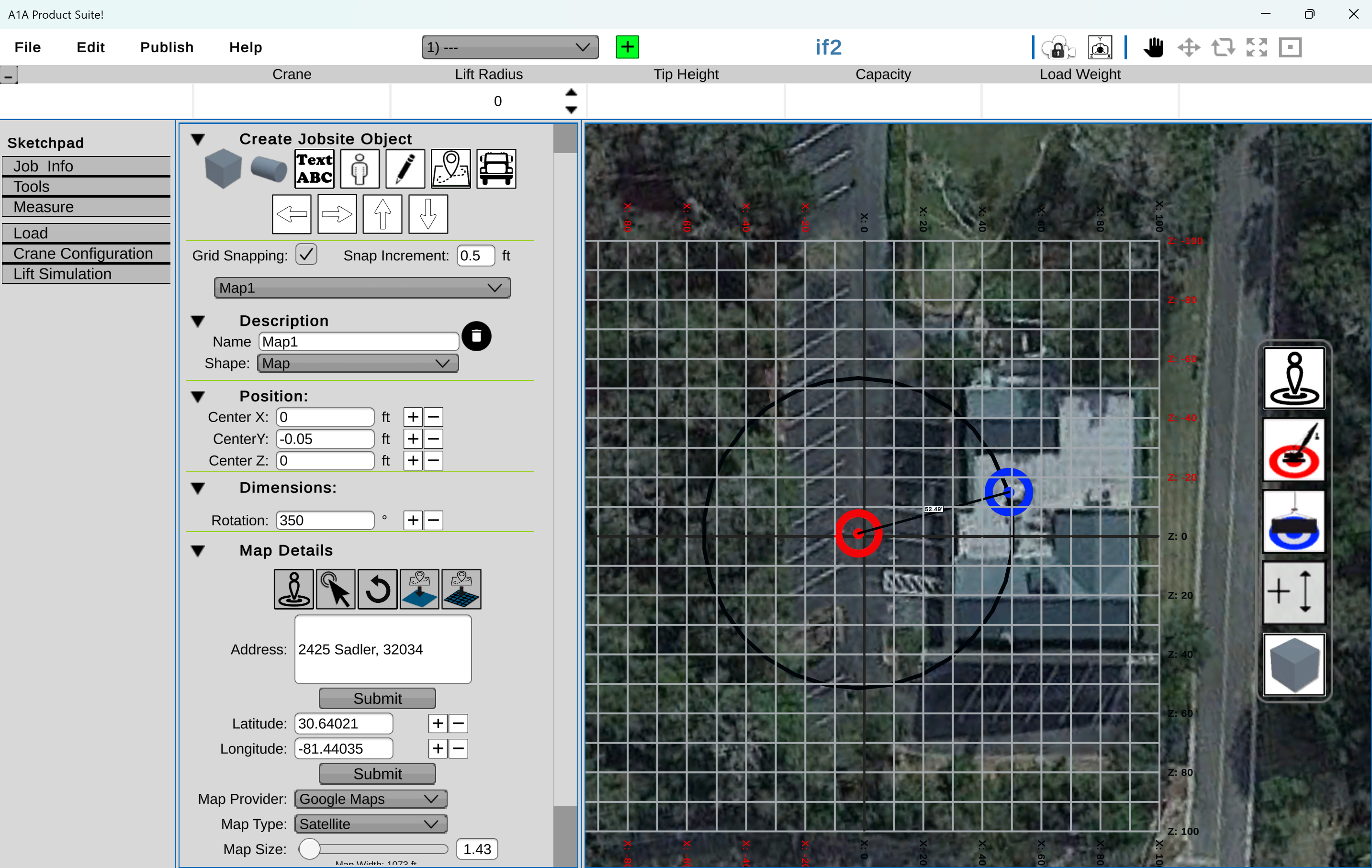Click the map pin button on the viewport palette

pos(1294,378)
